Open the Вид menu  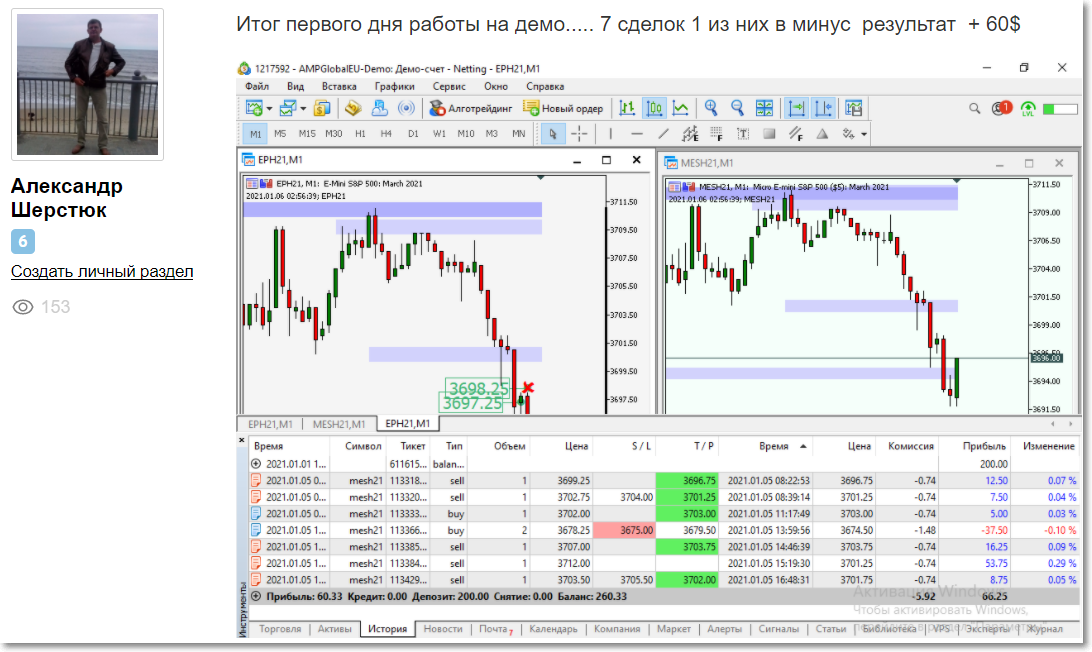[x=295, y=86]
